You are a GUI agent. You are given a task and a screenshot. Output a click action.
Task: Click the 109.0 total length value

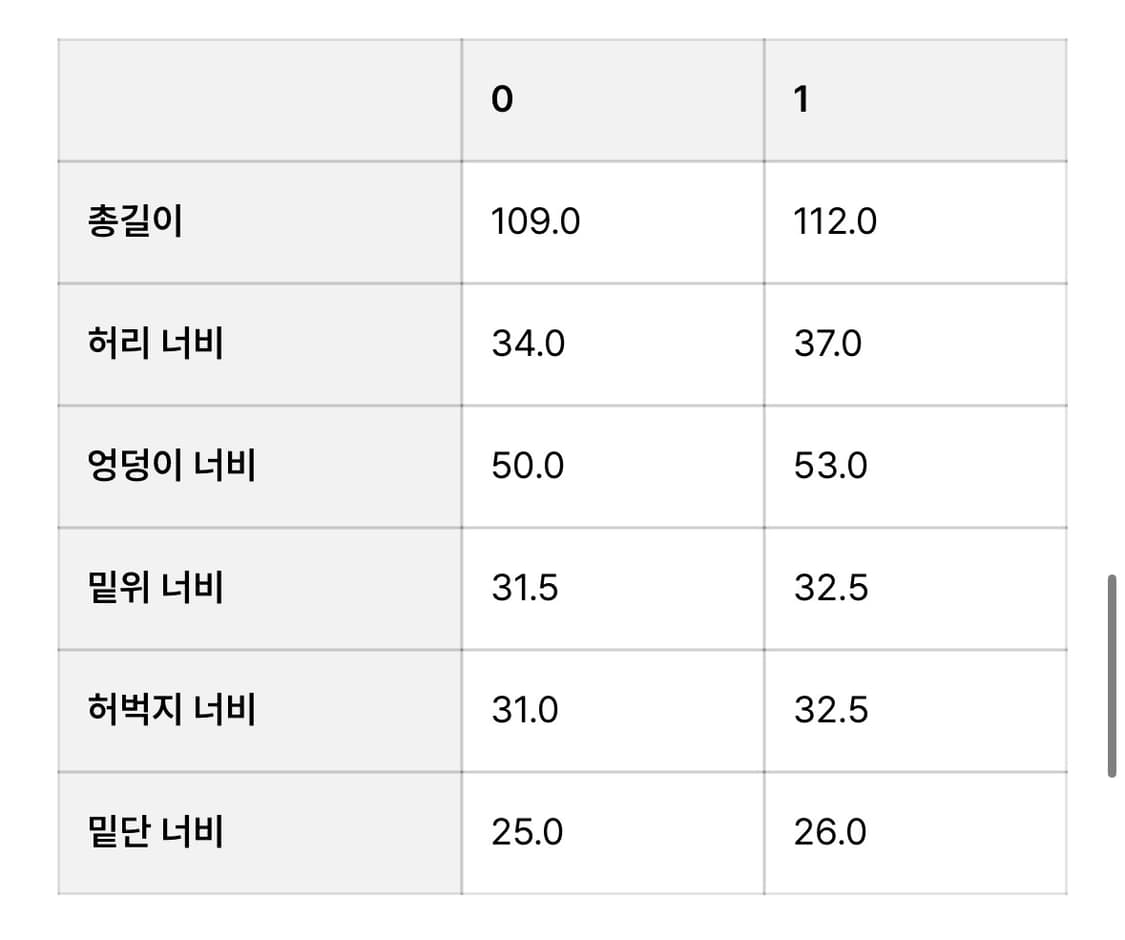point(535,222)
